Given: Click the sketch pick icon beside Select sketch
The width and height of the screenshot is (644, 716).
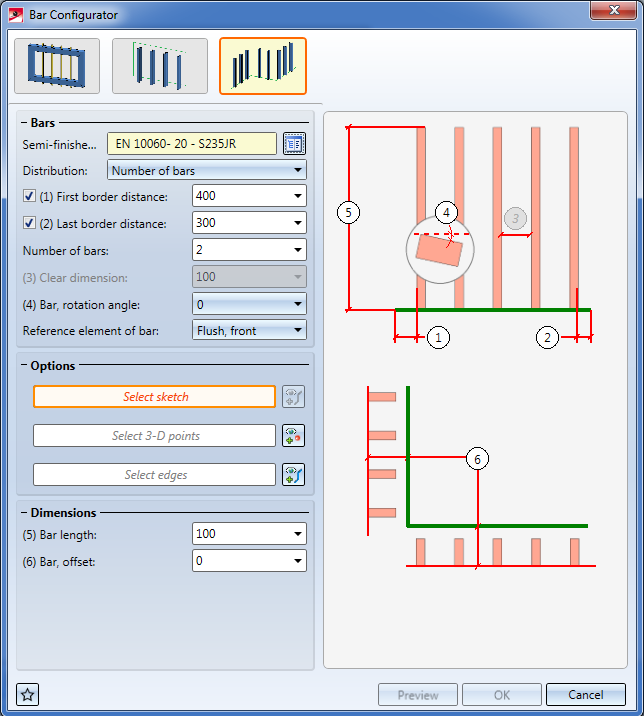Looking at the screenshot, I should click(x=294, y=397).
